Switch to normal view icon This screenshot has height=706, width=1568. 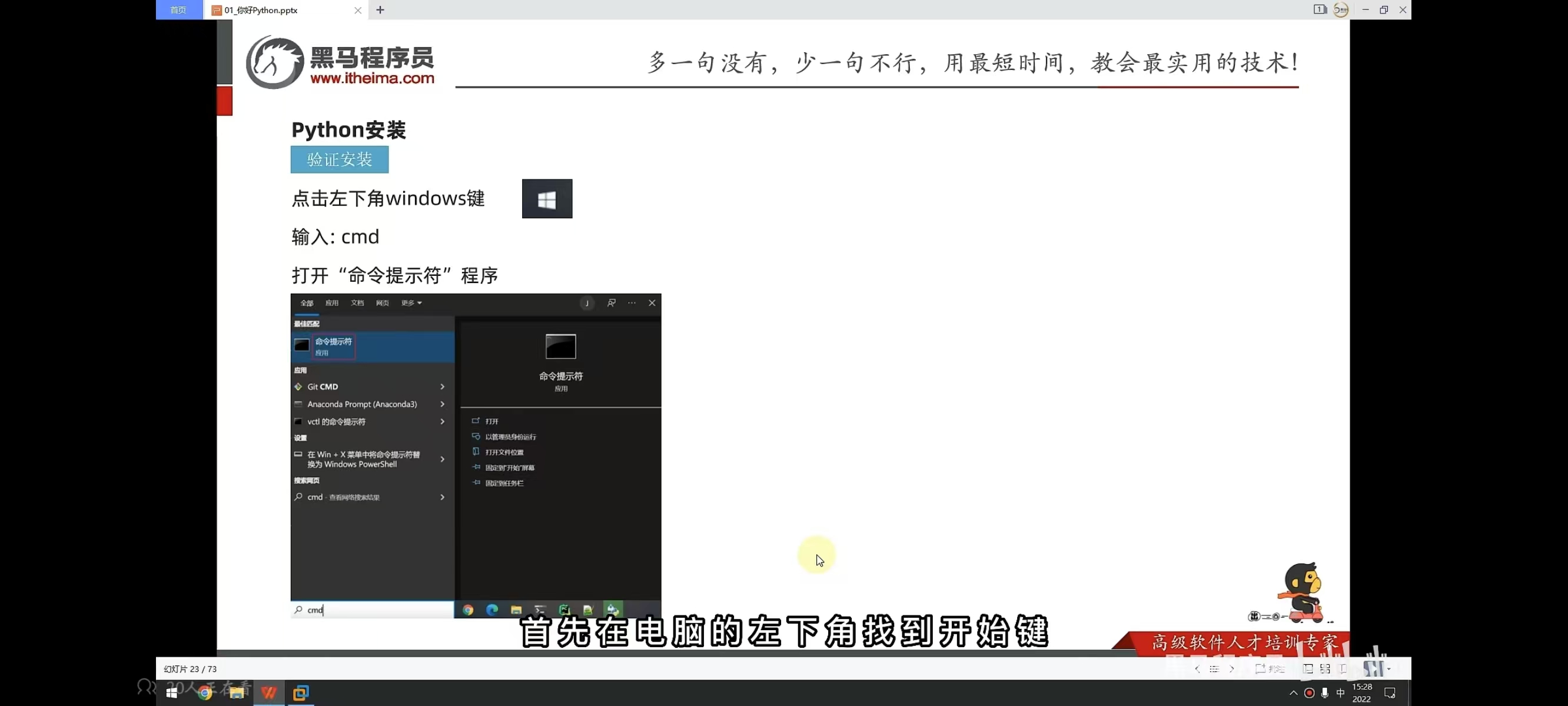(1307, 669)
